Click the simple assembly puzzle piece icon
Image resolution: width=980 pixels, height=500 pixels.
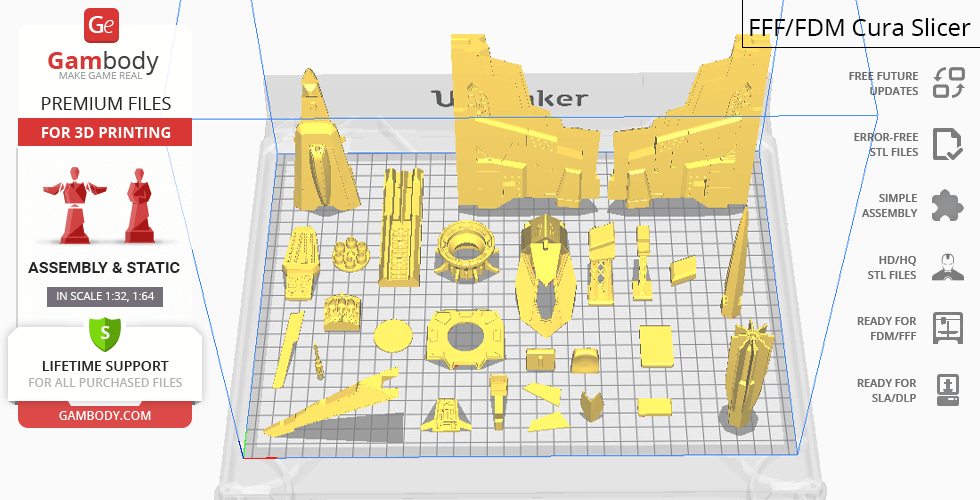click(947, 206)
